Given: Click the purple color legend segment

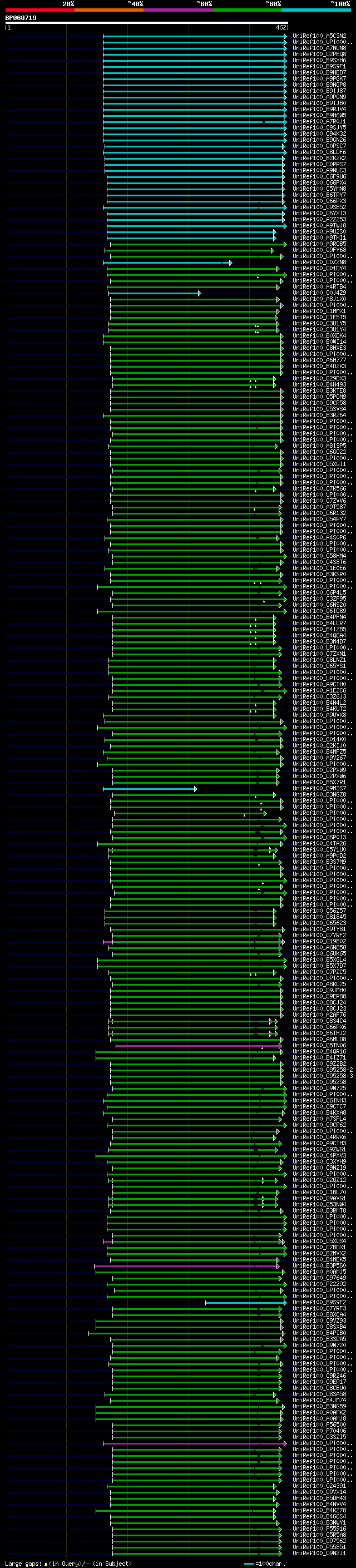Looking at the screenshot, I should point(177,10).
